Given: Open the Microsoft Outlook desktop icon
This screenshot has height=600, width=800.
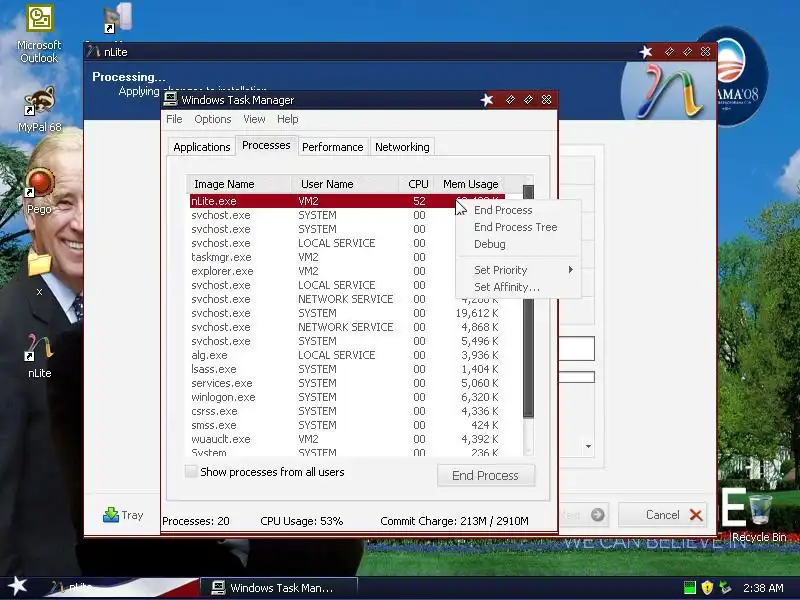Looking at the screenshot, I should (39, 35).
